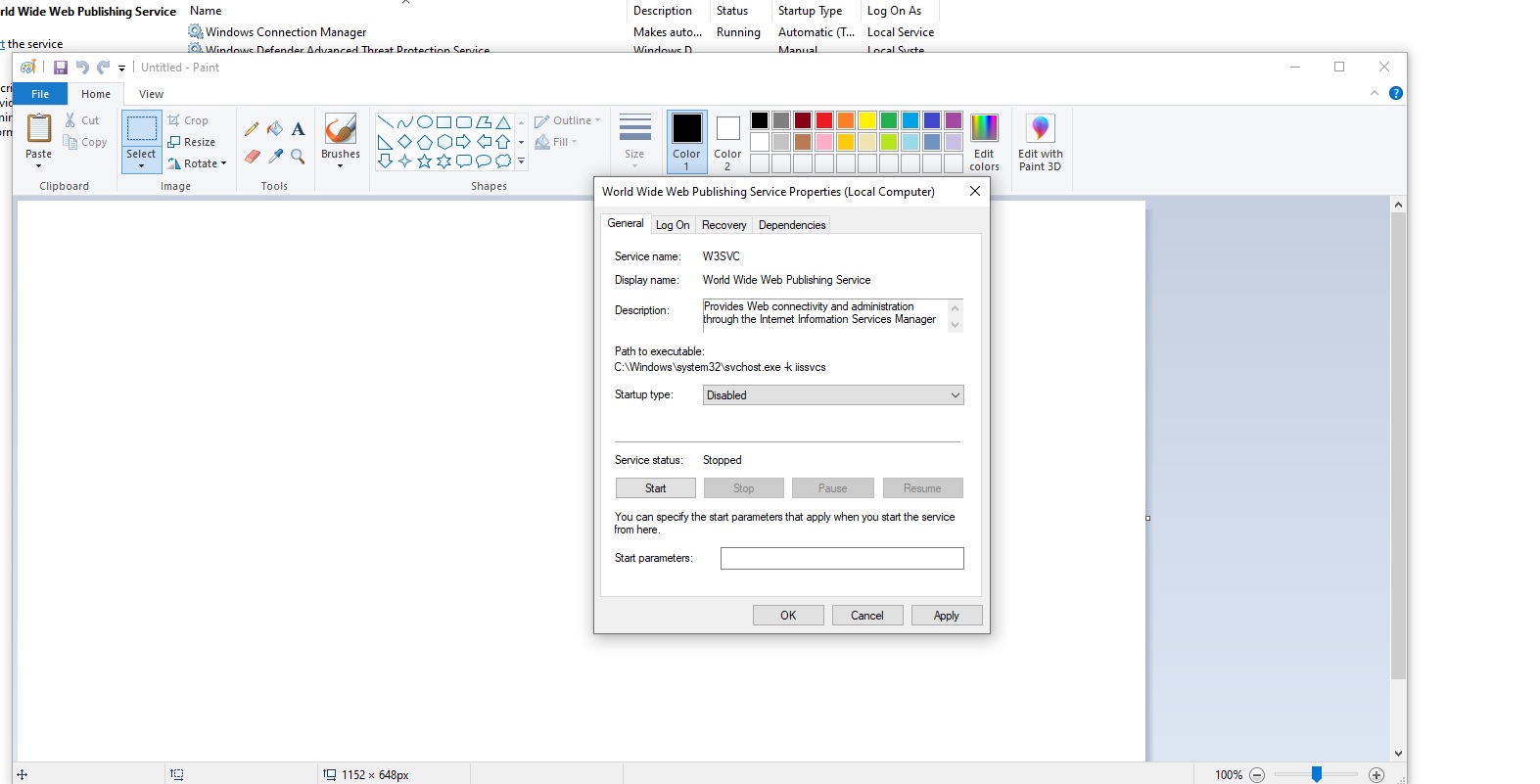Select the Pencil tool in Paint
Screen dimensions: 1540x784
coord(252,129)
